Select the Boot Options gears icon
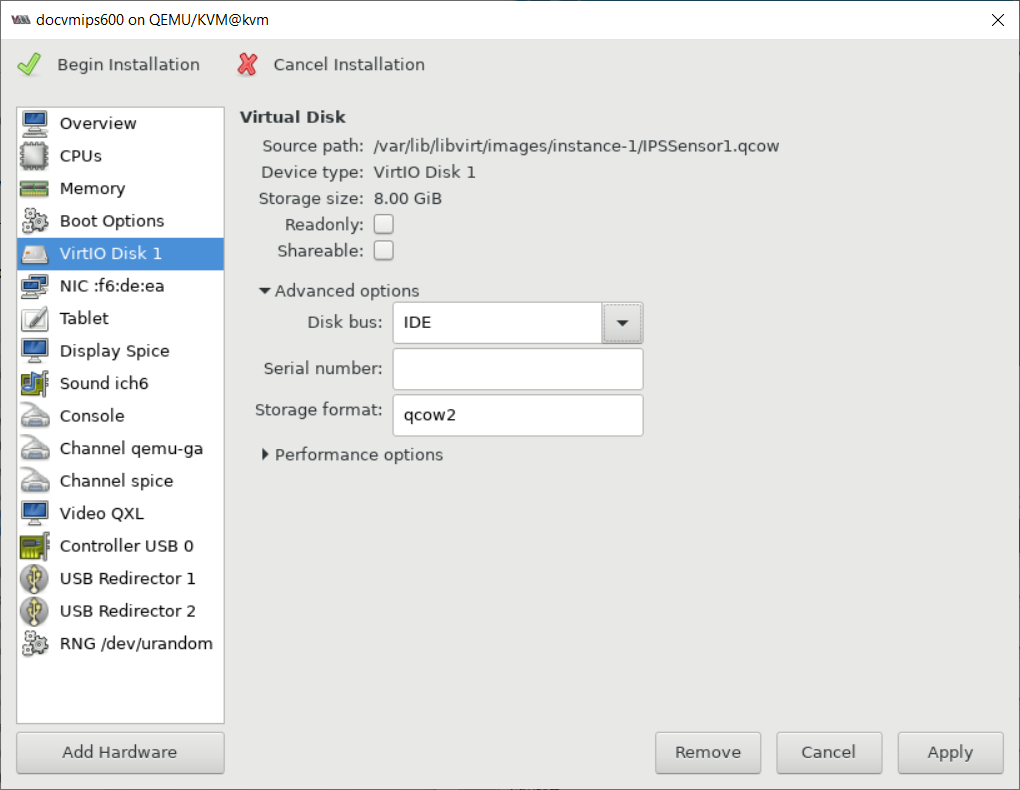The image size is (1020, 790). click(x=34, y=221)
